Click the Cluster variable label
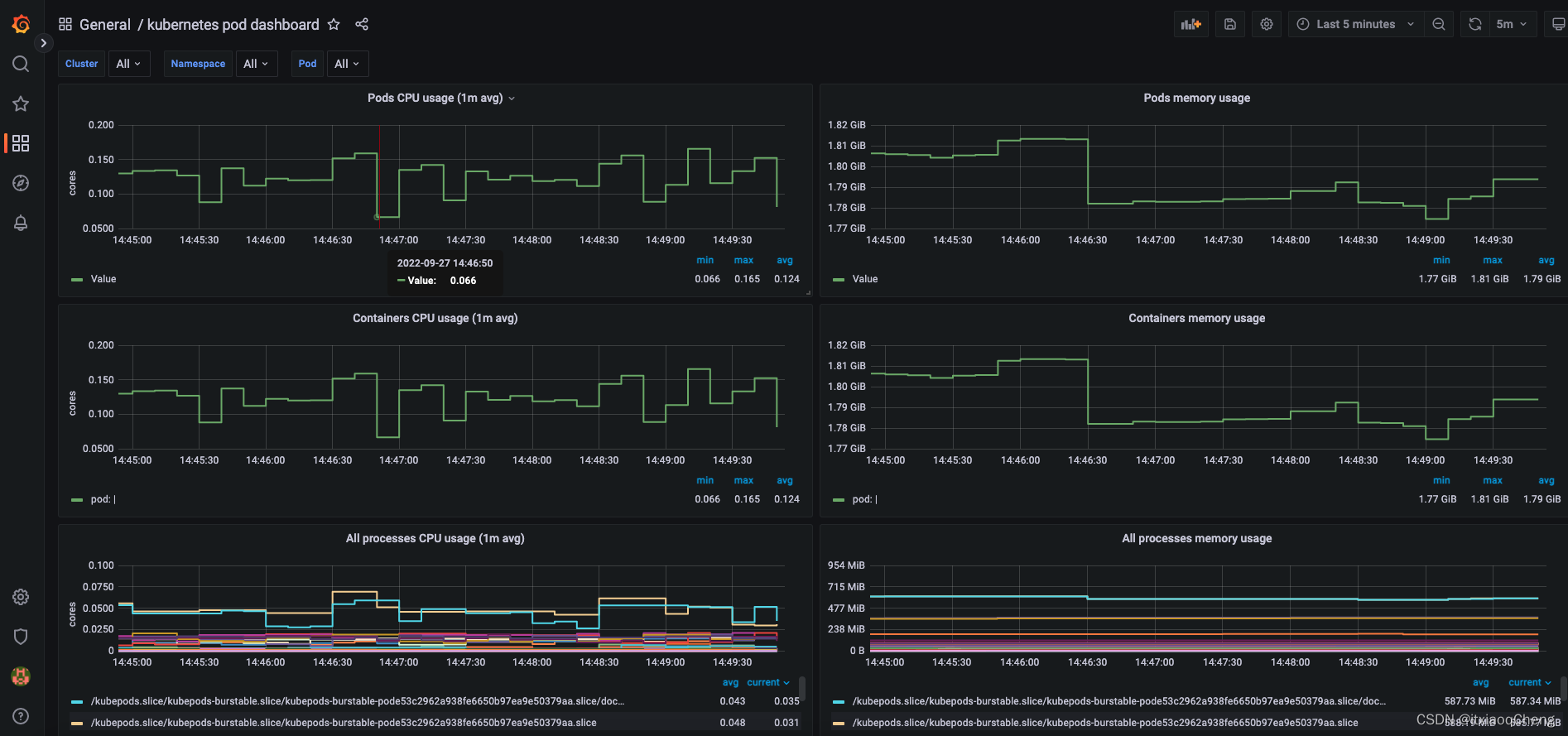This screenshot has height=736, width=1568. (81, 64)
